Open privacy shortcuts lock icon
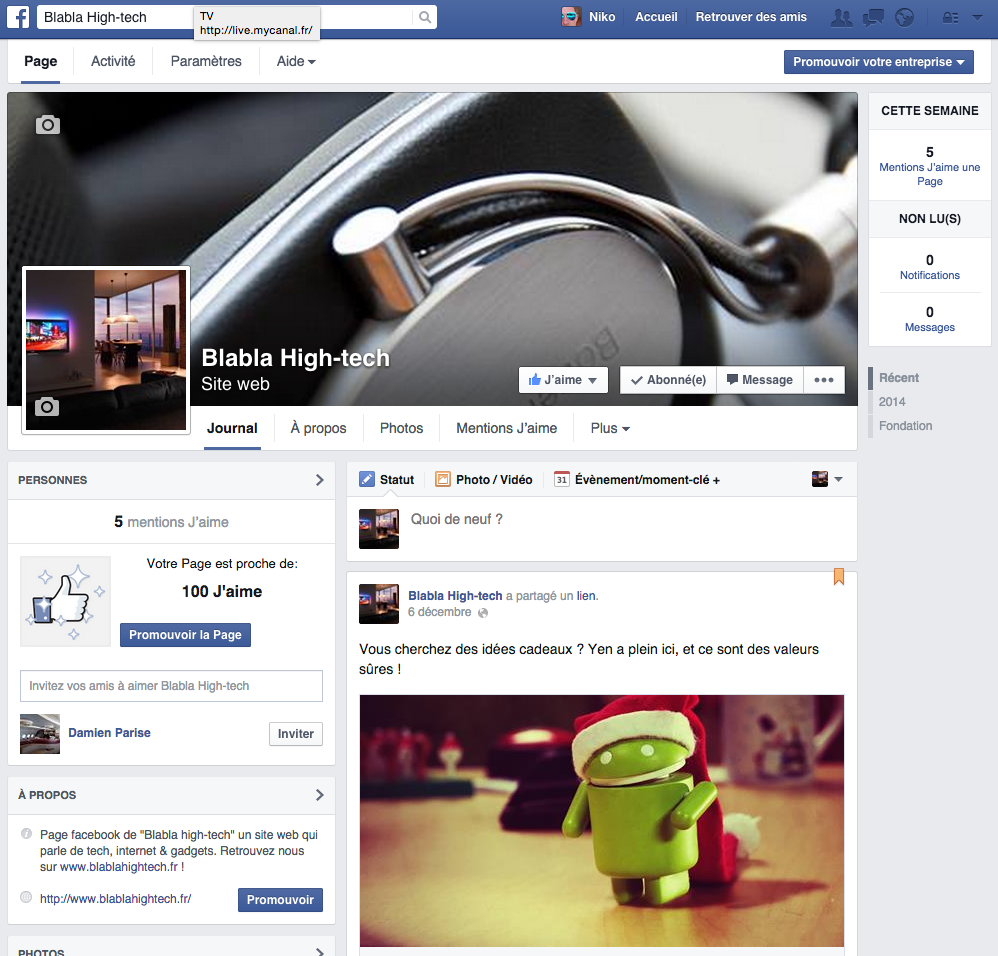 pos(950,18)
